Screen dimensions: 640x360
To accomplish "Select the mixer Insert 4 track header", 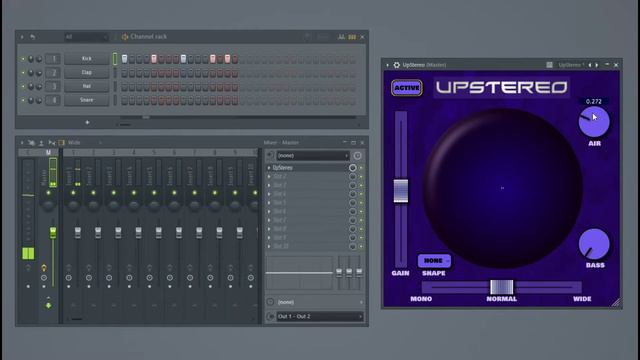I will pos(134,152).
